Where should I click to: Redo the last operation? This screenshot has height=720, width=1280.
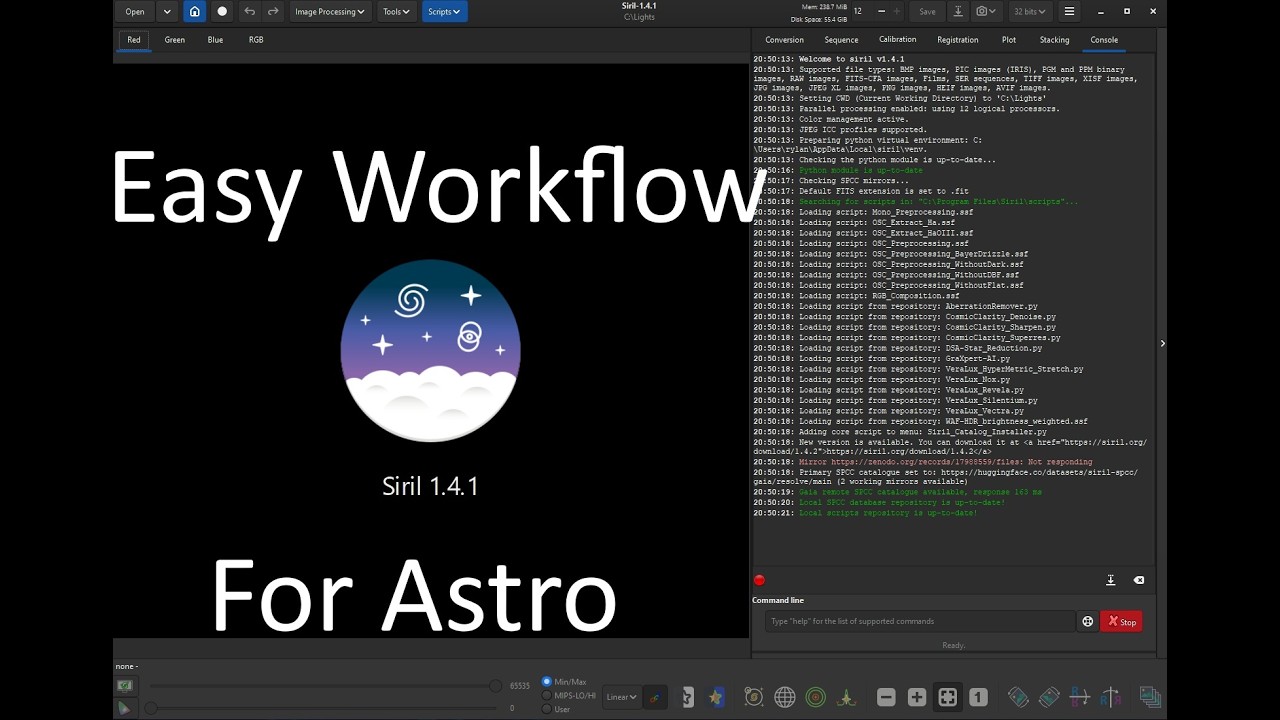272,11
